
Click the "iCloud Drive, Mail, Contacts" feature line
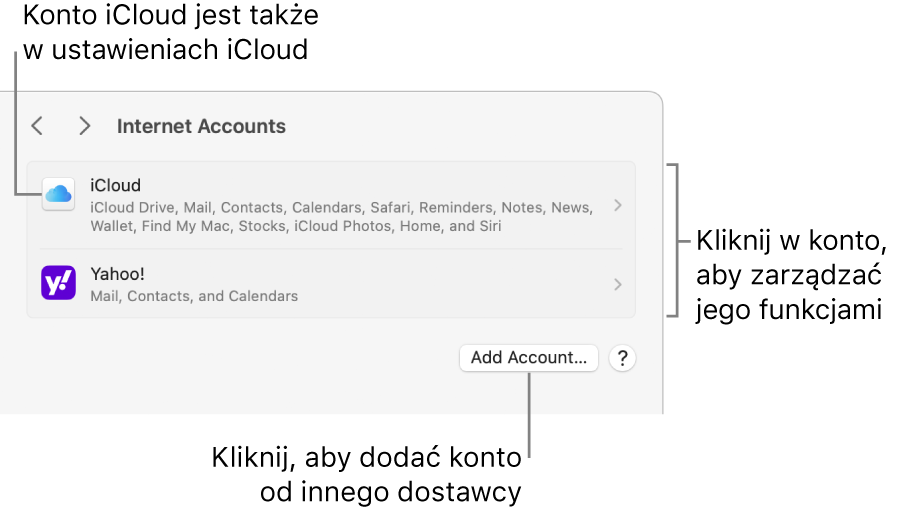[x=340, y=207]
